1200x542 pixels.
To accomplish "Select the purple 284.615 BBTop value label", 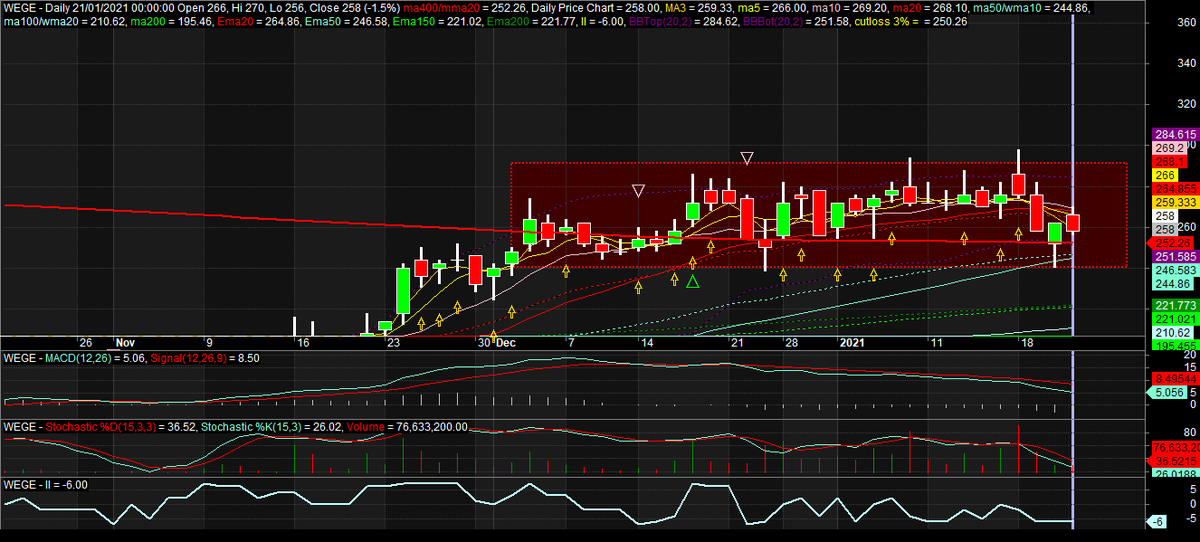I will [x=1175, y=134].
